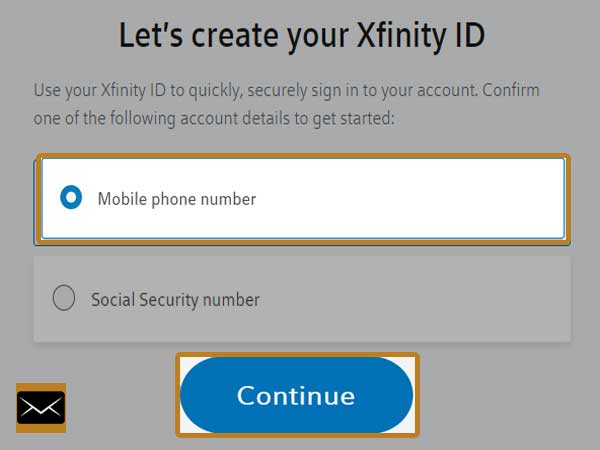The image size is (600, 450).
Task: Click the "Social Security number" label text
Action: pyautogui.click(x=175, y=299)
